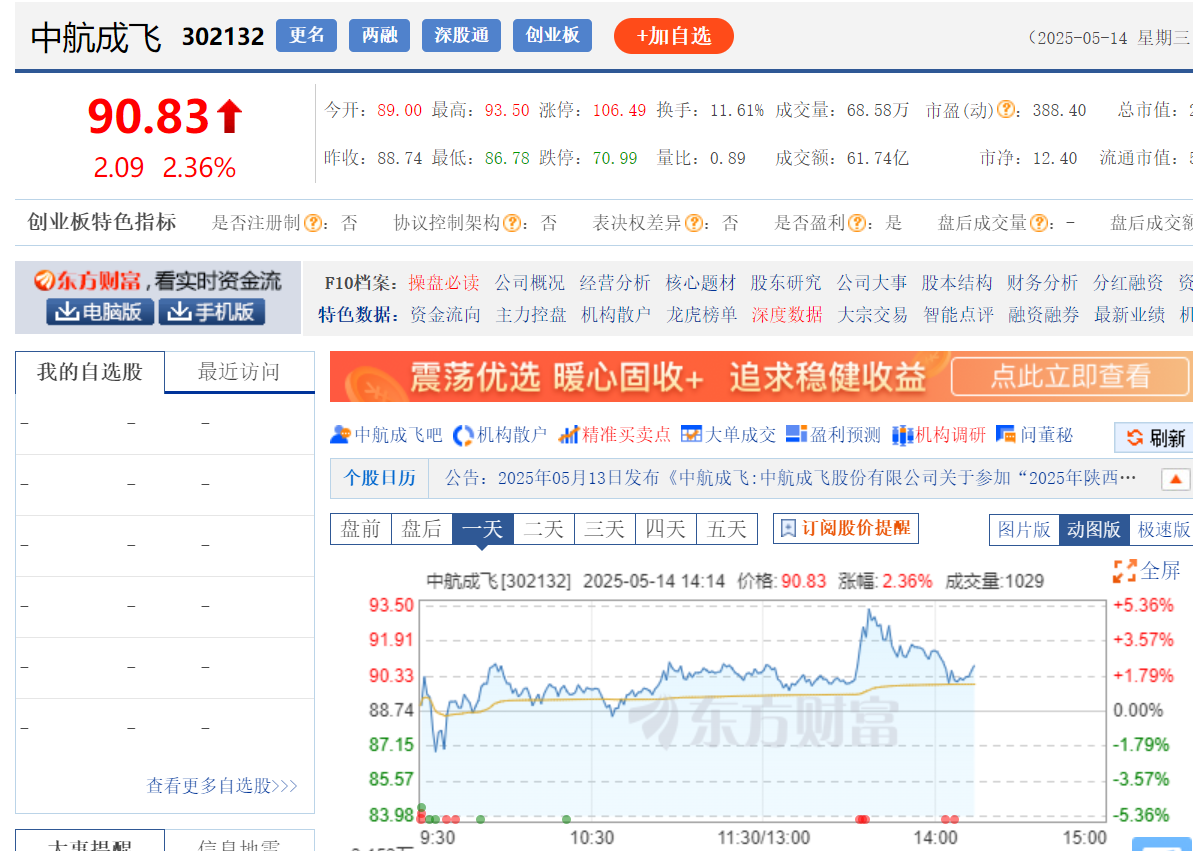This screenshot has width=1193, height=851.
Task: Open 大宗交易 link
Action: tap(873, 314)
